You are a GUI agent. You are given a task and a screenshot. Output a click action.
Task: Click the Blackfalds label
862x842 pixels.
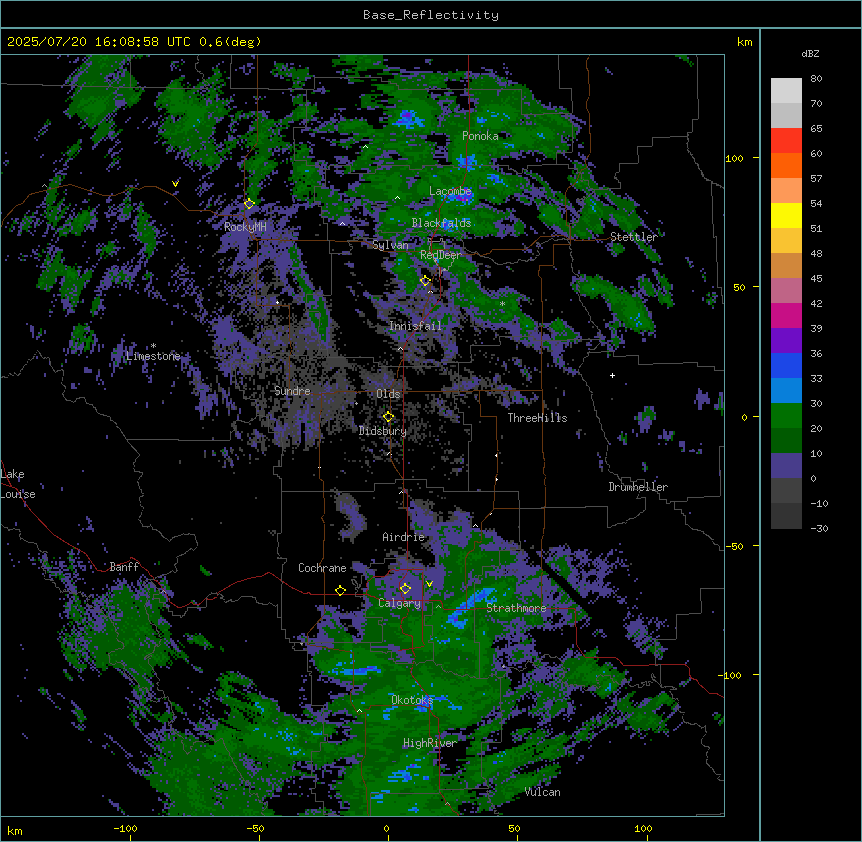441,223
